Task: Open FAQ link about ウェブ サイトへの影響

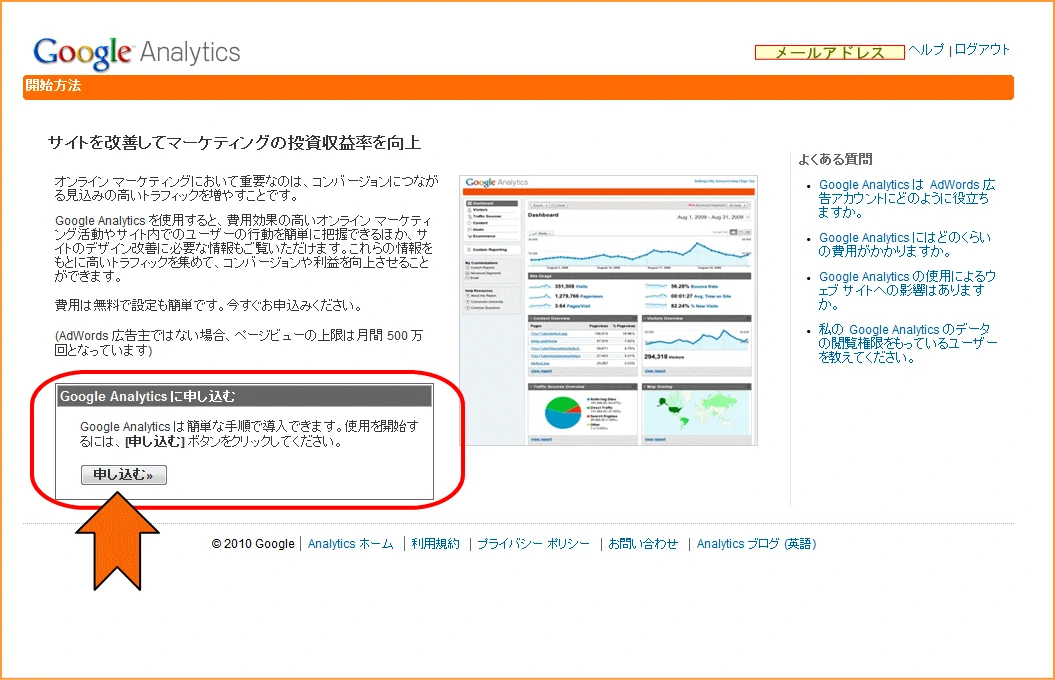Action: point(906,290)
